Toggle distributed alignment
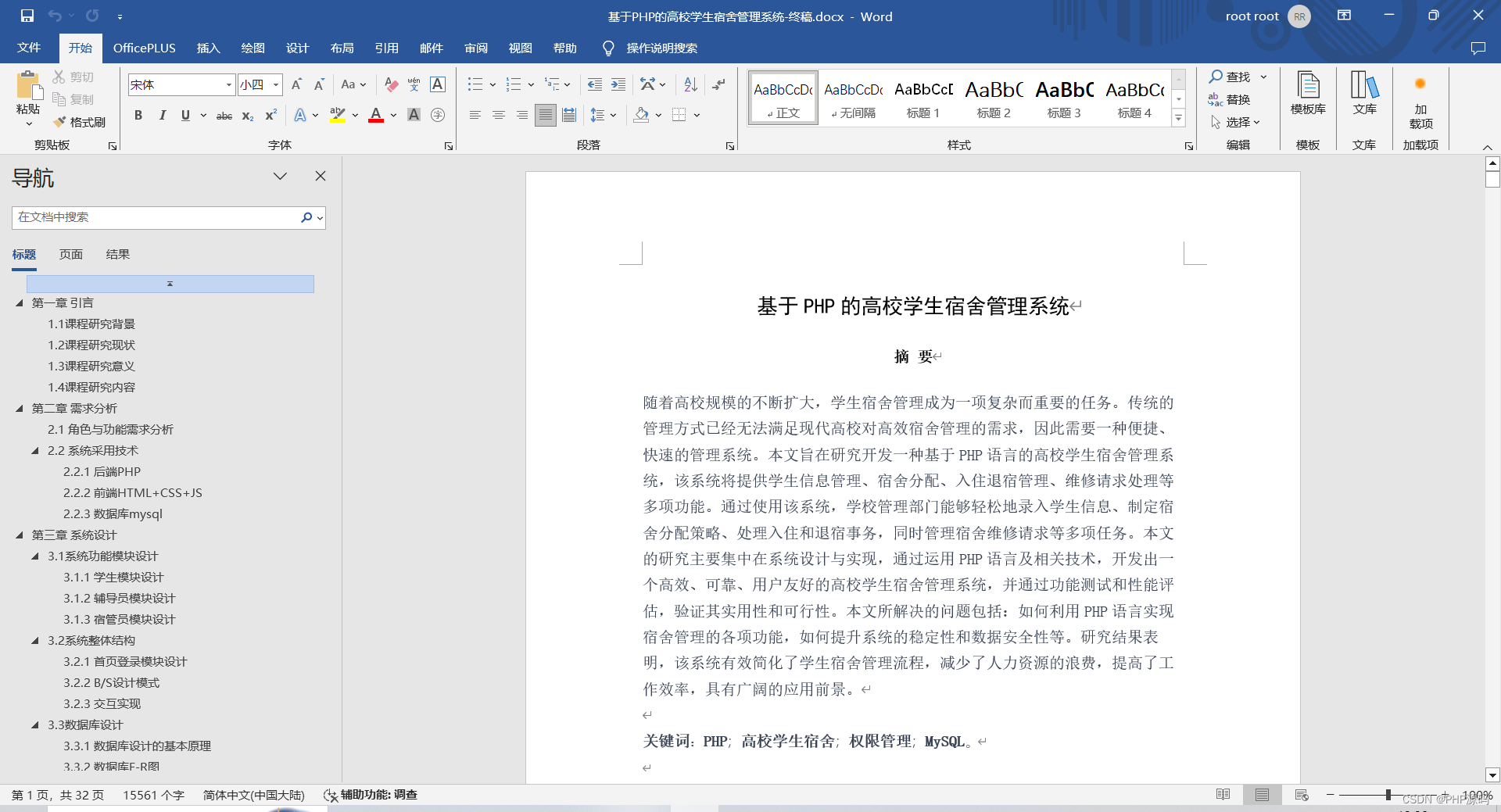The image size is (1501, 812). pyautogui.click(x=569, y=116)
